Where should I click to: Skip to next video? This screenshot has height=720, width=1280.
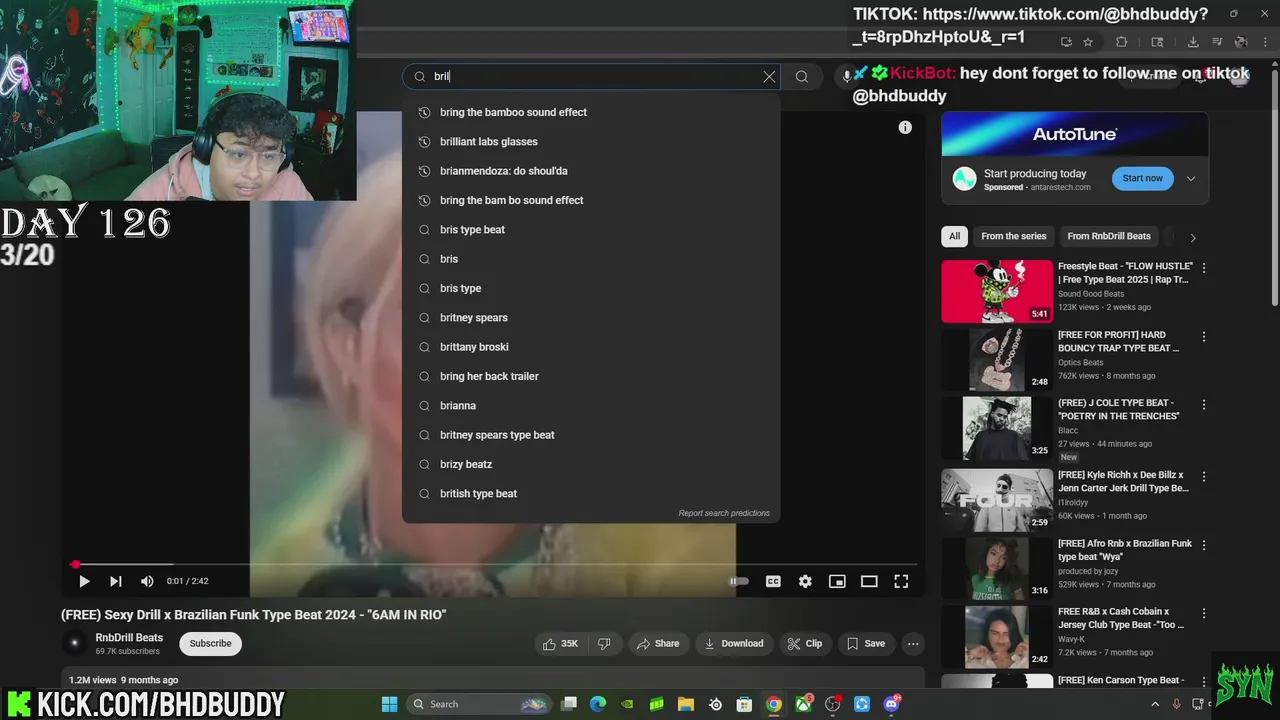point(116,581)
